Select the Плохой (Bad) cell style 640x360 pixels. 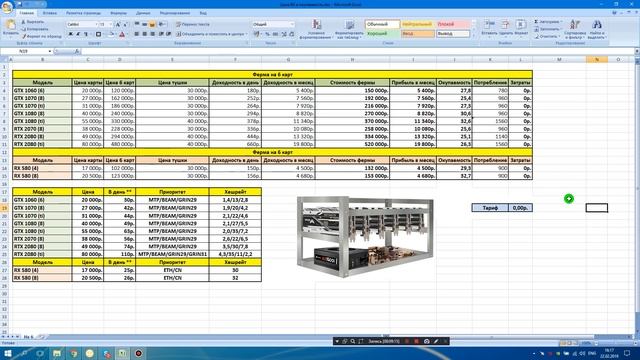[x=453, y=24]
